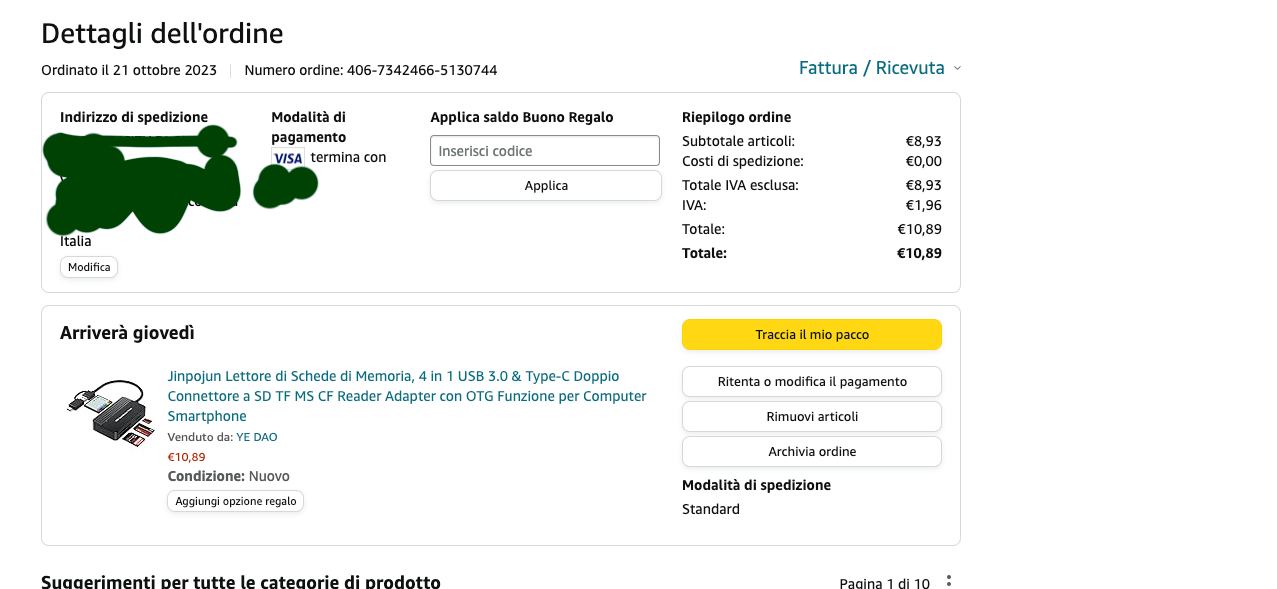Open the Fattura / Ricevuta link
Image resolution: width=1277 pixels, height=589 pixels.
click(871, 68)
